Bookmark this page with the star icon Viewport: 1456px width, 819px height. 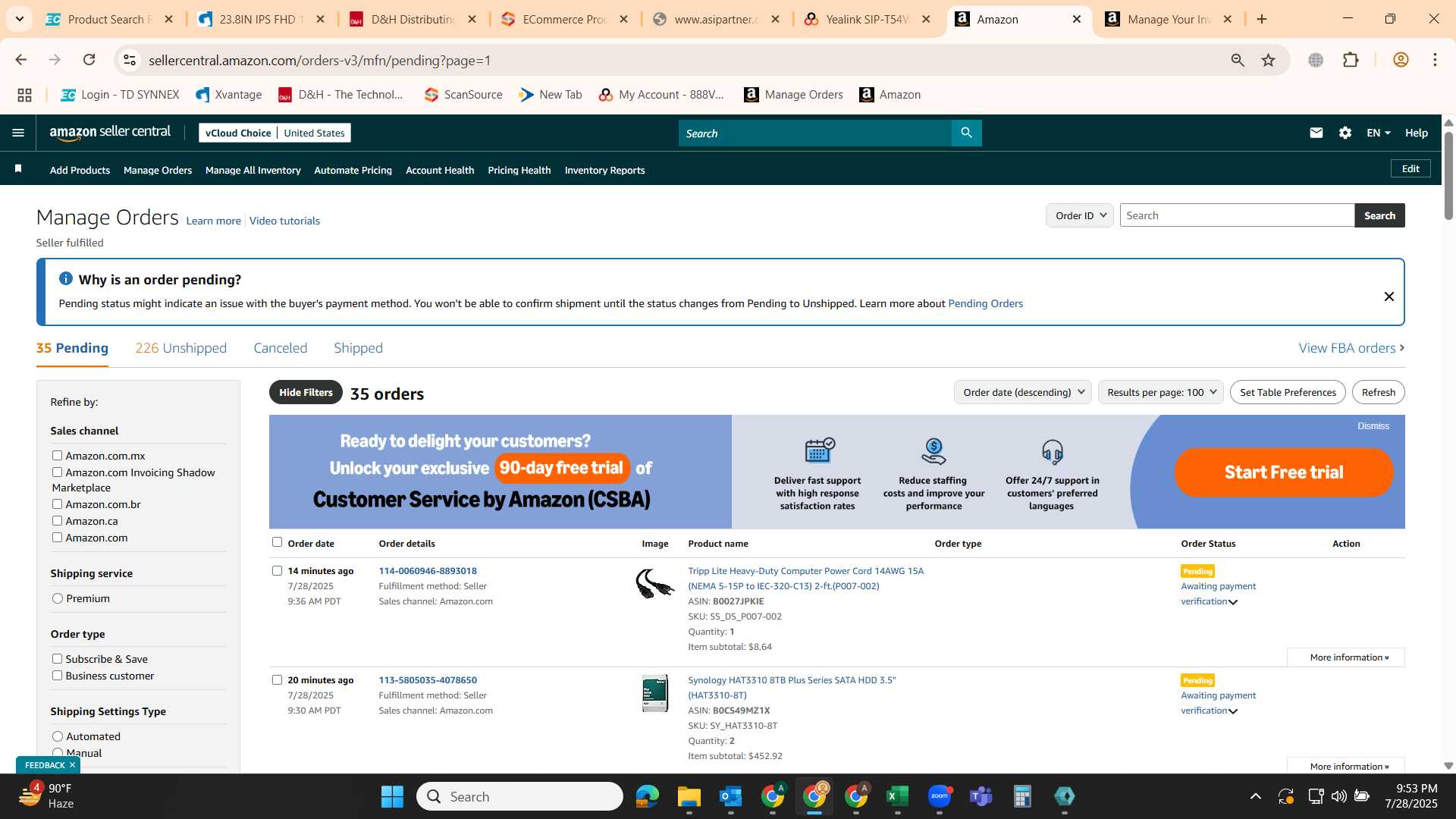click(x=1268, y=60)
